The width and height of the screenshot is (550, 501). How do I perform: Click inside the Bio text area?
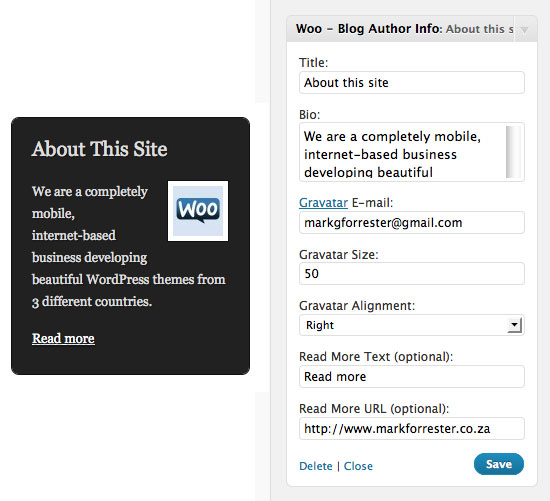403,152
